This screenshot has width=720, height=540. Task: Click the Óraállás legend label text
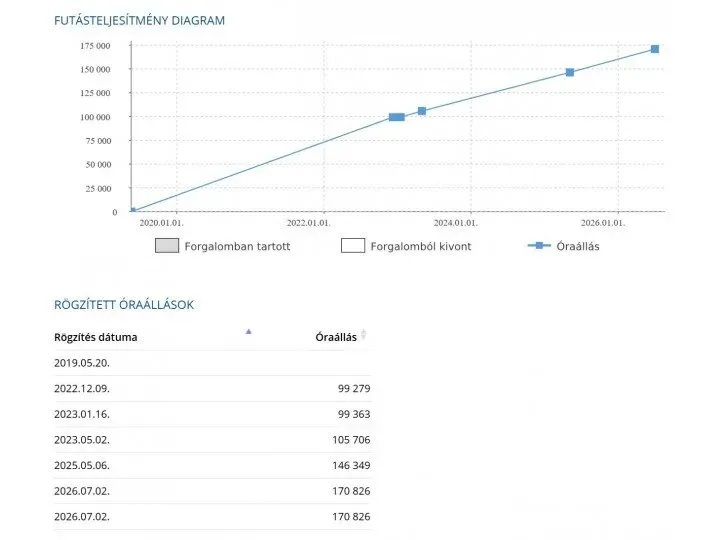click(578, 247)
